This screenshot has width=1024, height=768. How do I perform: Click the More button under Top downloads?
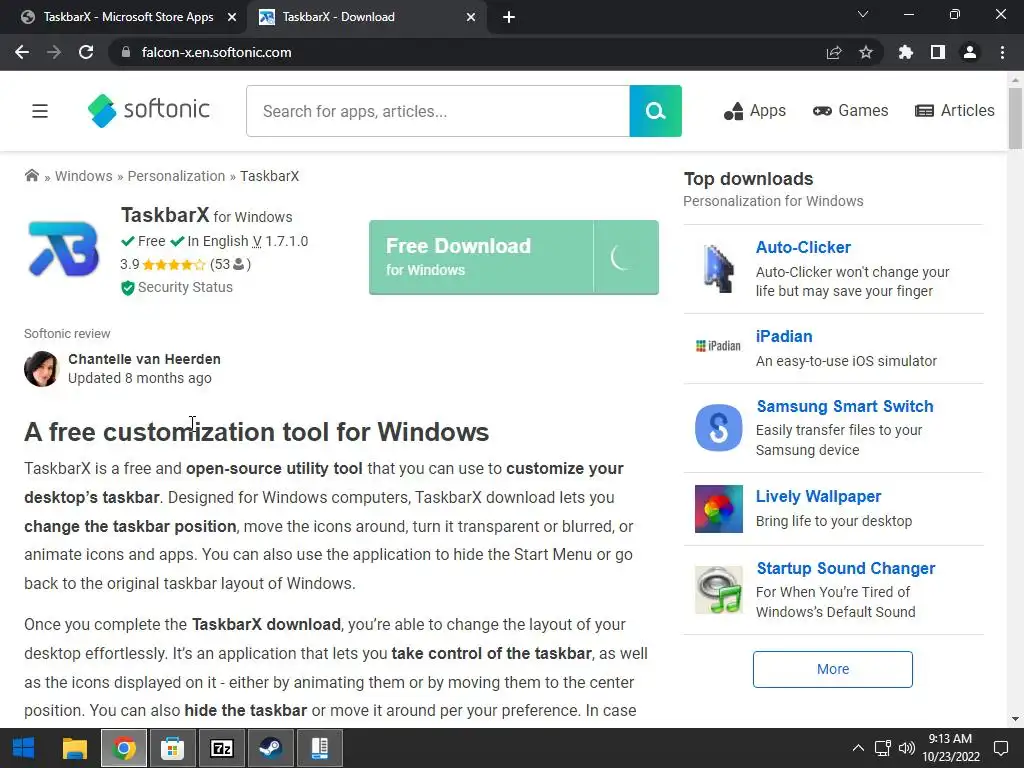(x=833, y=669)
